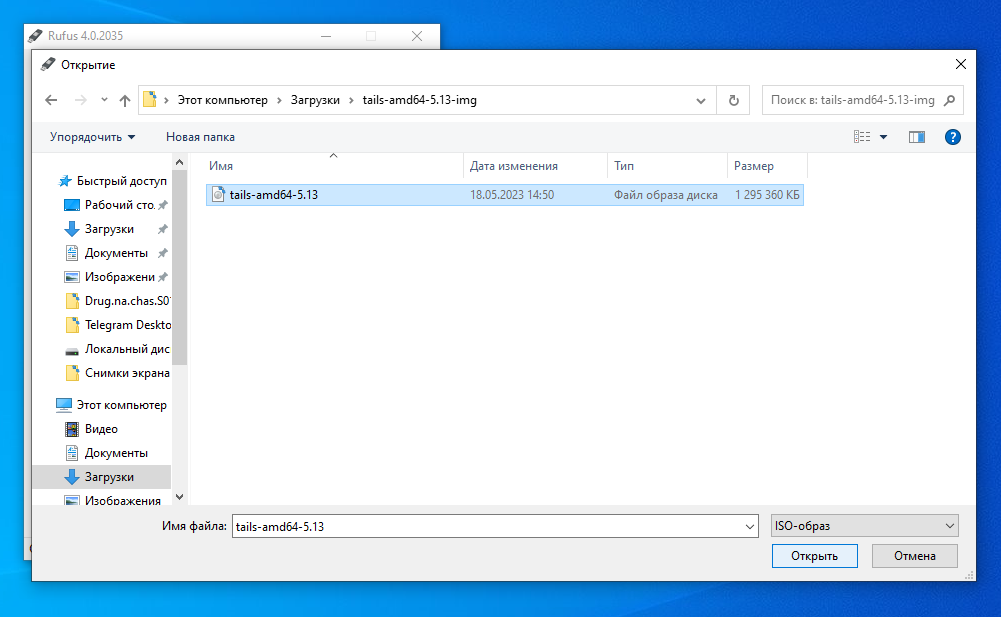1001x617 pixels.
Task: Expand the address bar history dropdown
Action: pyautogui.click(x=702, y=100)
